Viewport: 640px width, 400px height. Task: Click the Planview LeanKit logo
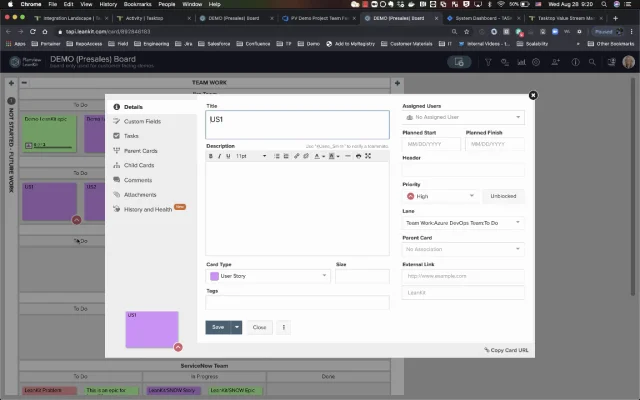click(25, 62)
